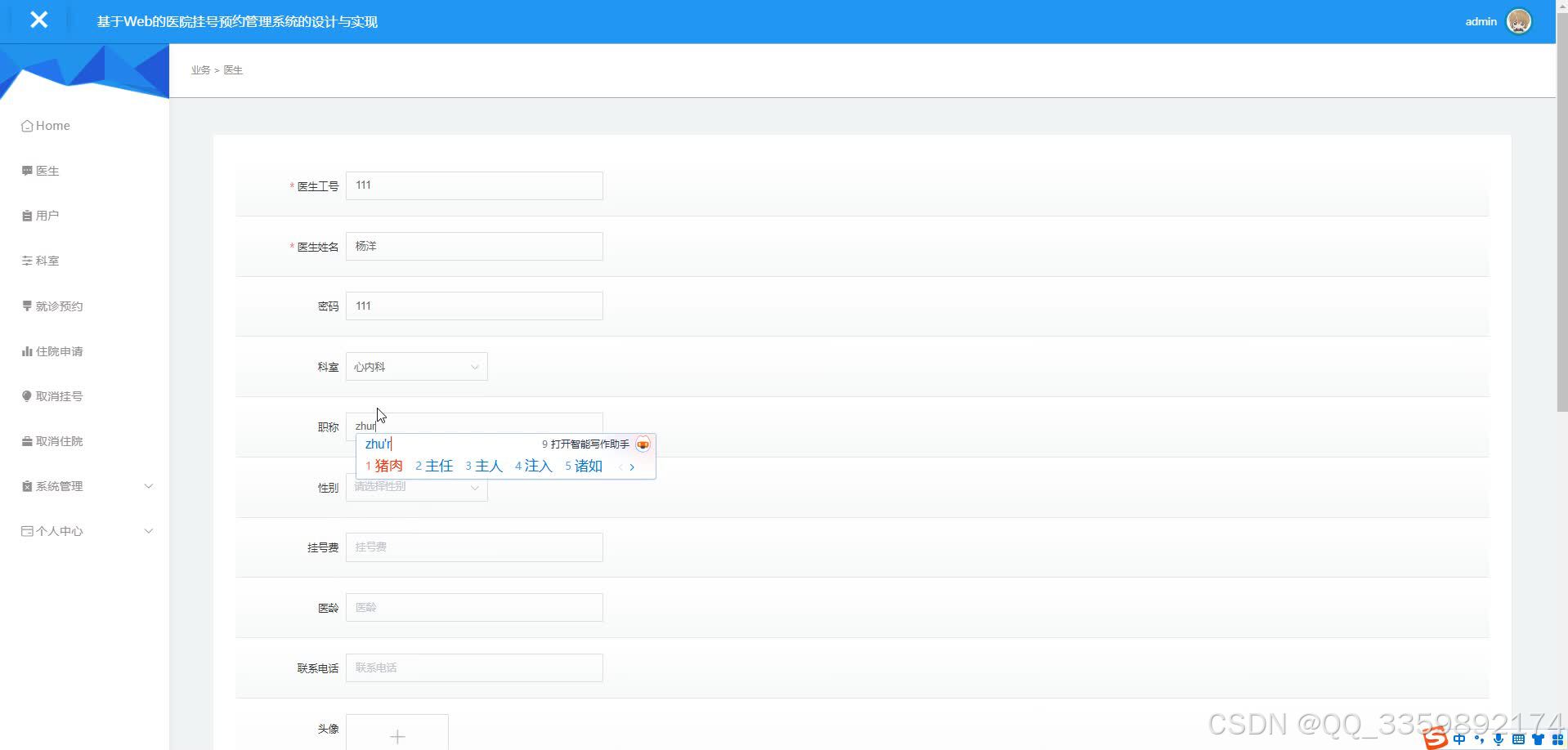Click the 业务 breadcrumb link
The height and width of the screenshot is (750, 1568).
200,70
